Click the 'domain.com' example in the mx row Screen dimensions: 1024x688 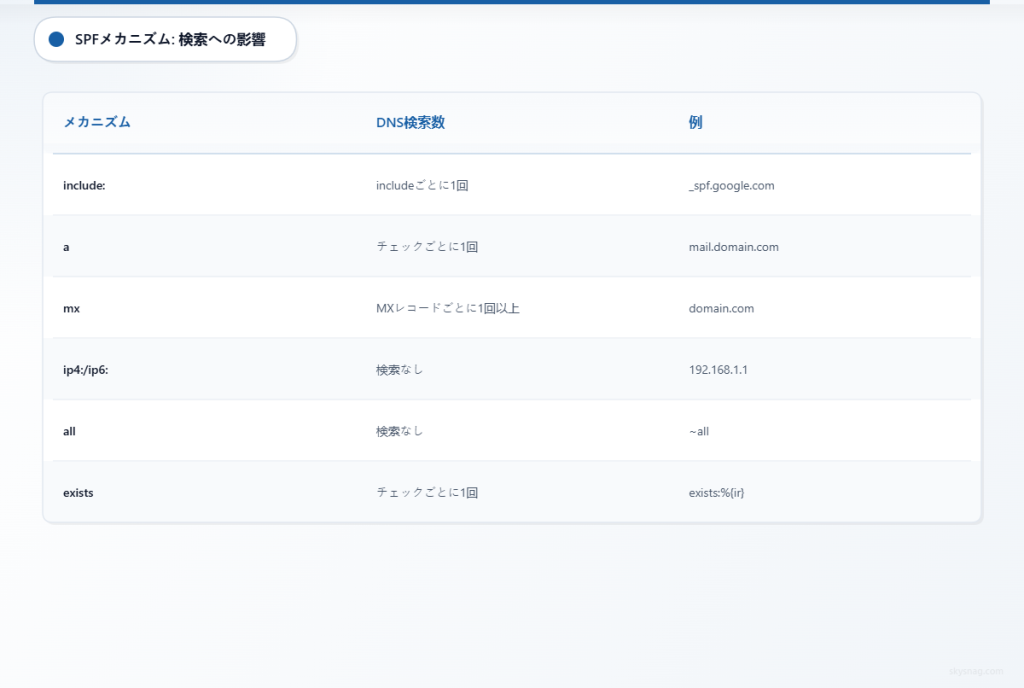click(721, 308)
